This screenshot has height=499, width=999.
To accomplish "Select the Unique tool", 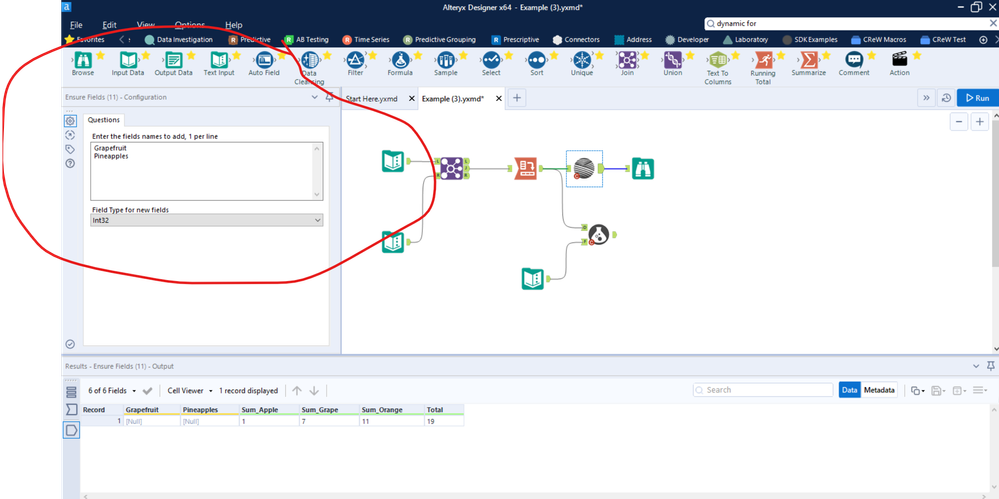I will click(582, 61).
